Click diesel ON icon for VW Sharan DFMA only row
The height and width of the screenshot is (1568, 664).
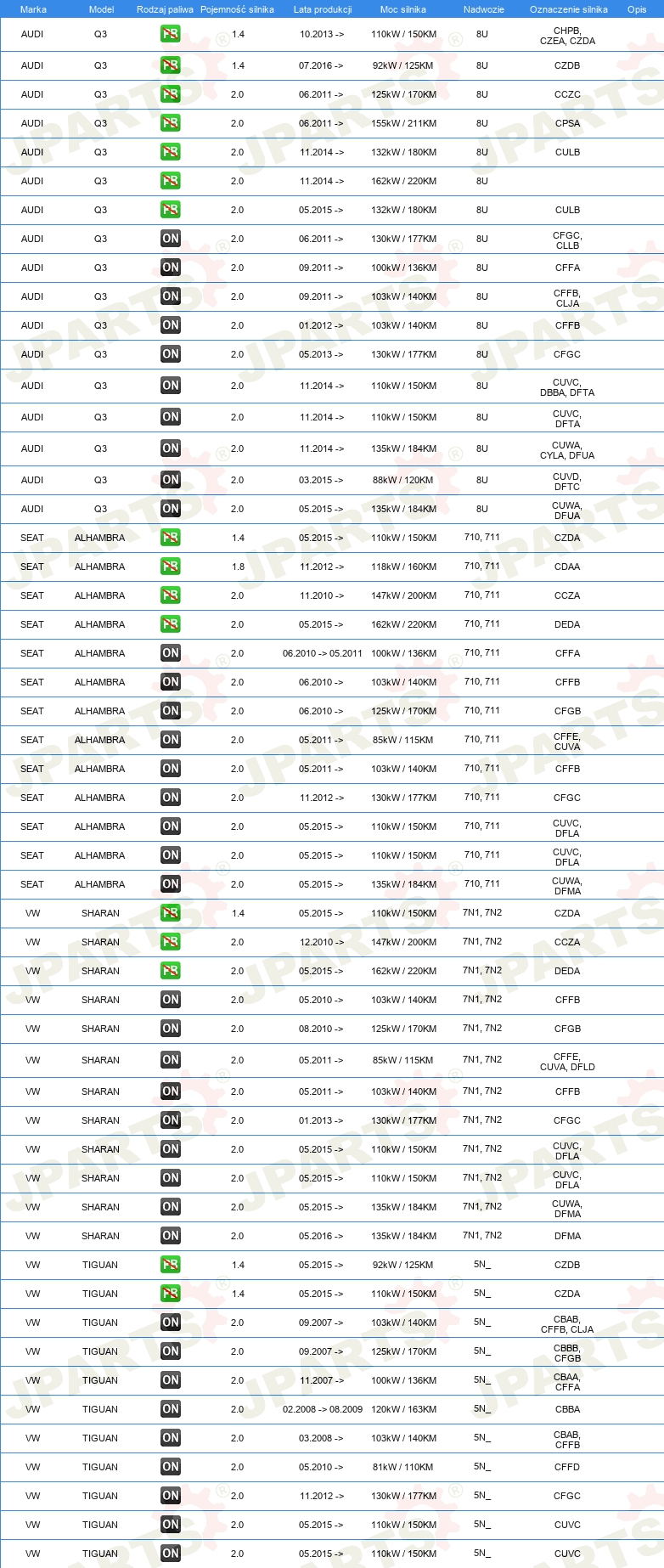[171, 1236]
